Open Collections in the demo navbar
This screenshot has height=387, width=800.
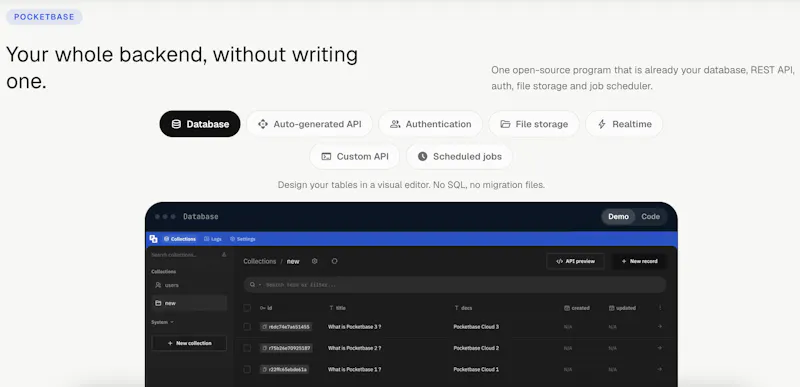(x=180, y=239)
